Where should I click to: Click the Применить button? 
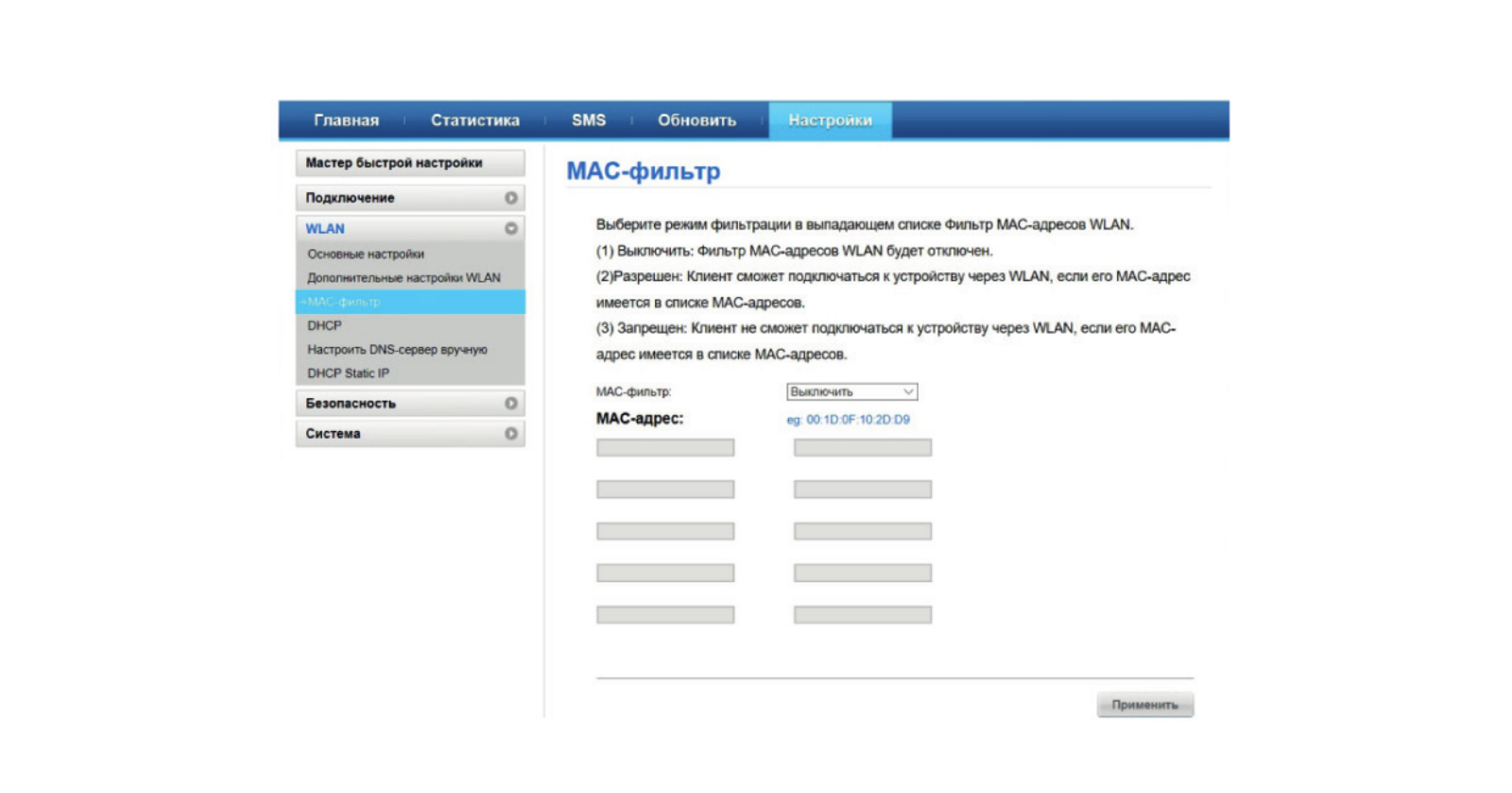click(1145, 704)
